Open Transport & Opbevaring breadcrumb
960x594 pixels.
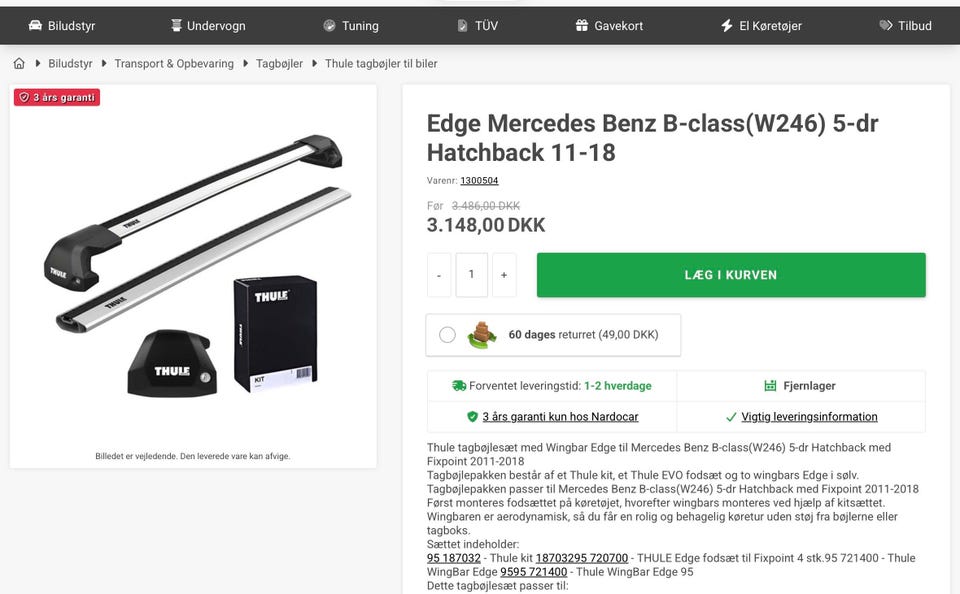click(x=174, y=64)
